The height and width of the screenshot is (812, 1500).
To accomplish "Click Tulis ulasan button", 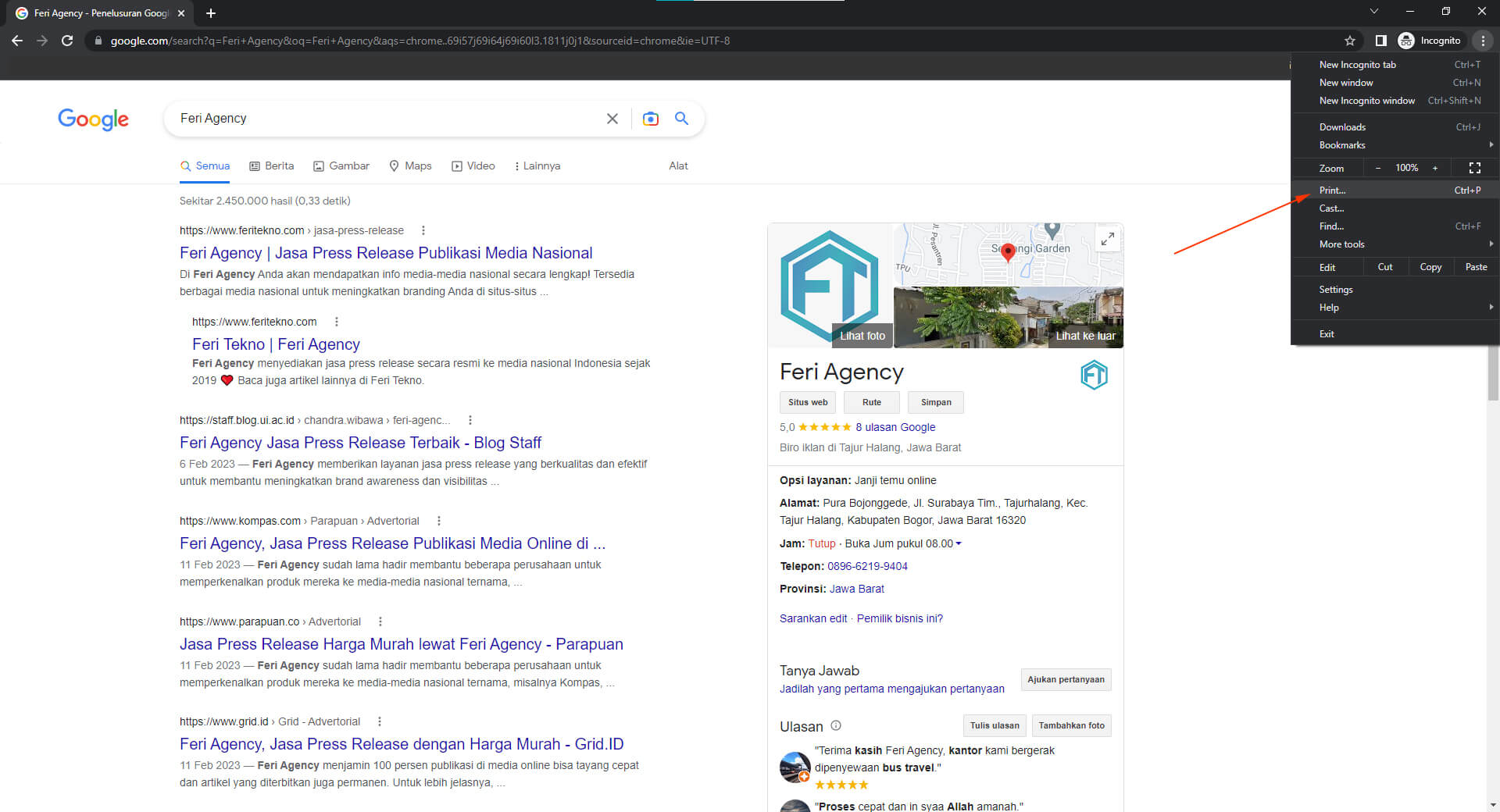I will pos(995,725).
